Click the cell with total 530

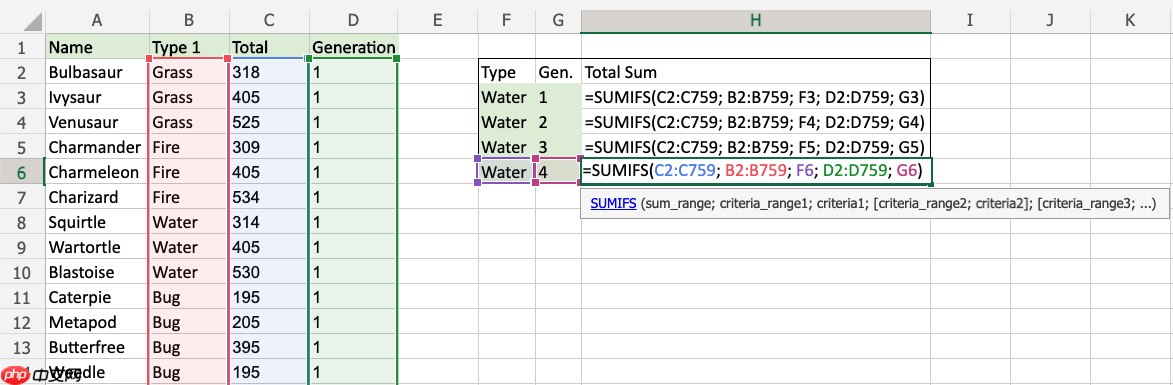269,273
